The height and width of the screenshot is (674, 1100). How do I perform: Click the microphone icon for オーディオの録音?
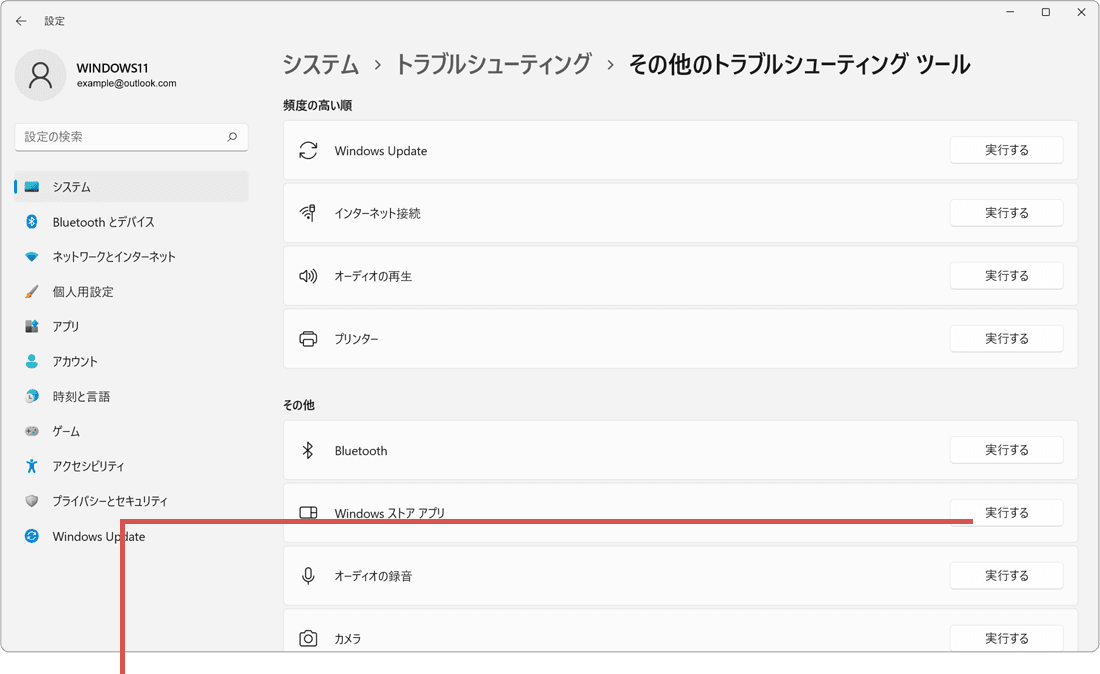[309, 575]
